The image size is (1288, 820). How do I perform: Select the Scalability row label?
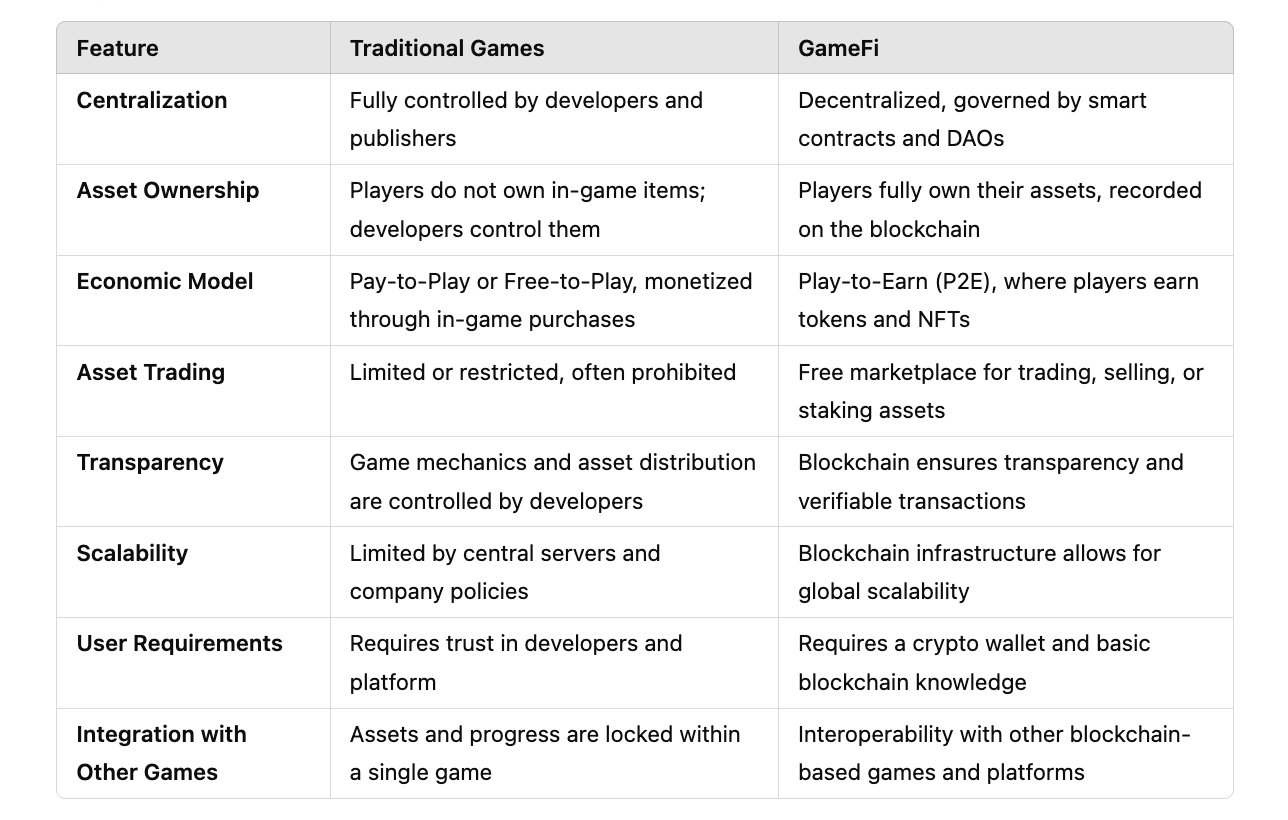click(x=132, y=553)
